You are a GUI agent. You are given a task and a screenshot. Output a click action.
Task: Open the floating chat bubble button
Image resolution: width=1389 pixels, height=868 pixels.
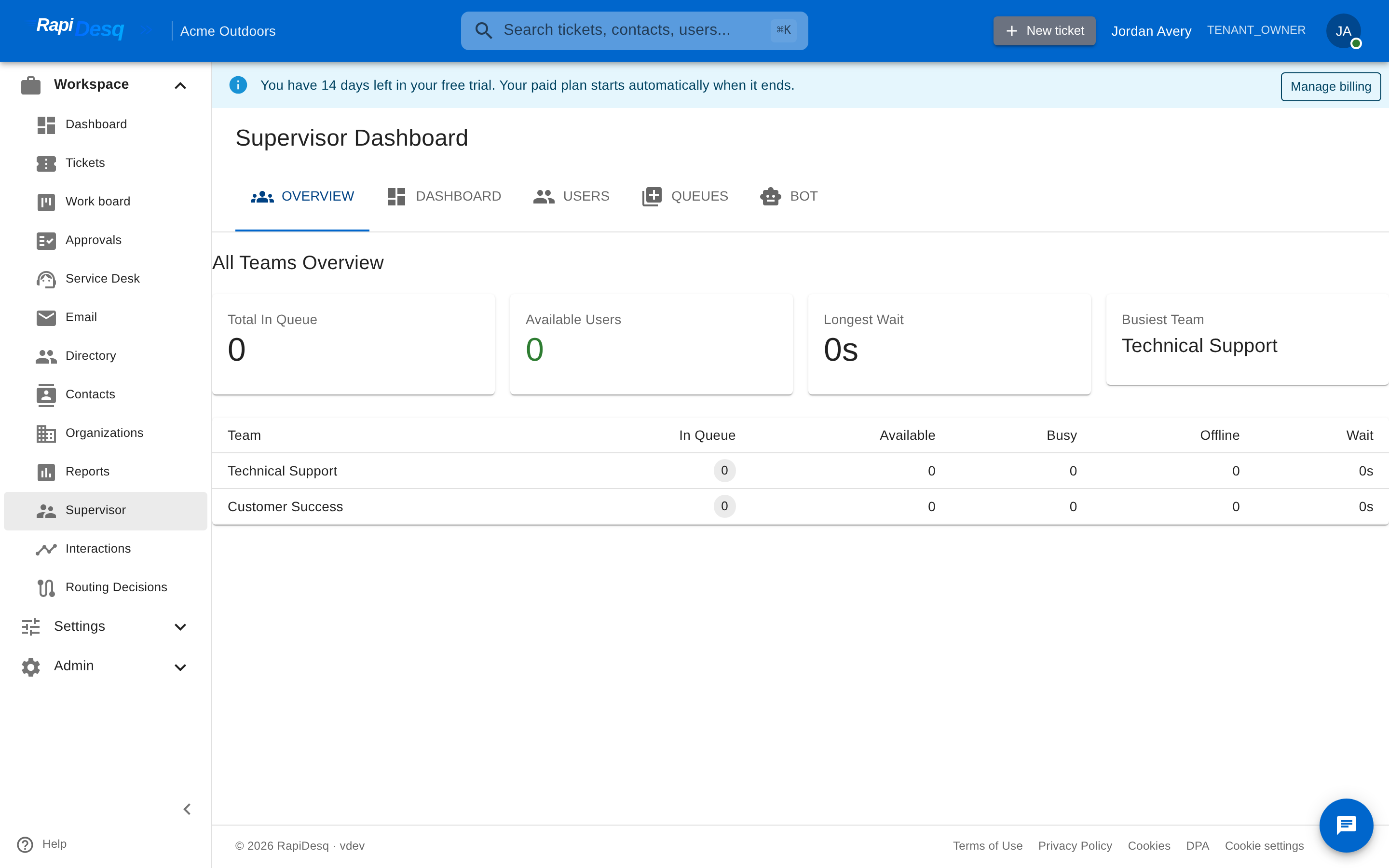click(x=1346, y=826)
